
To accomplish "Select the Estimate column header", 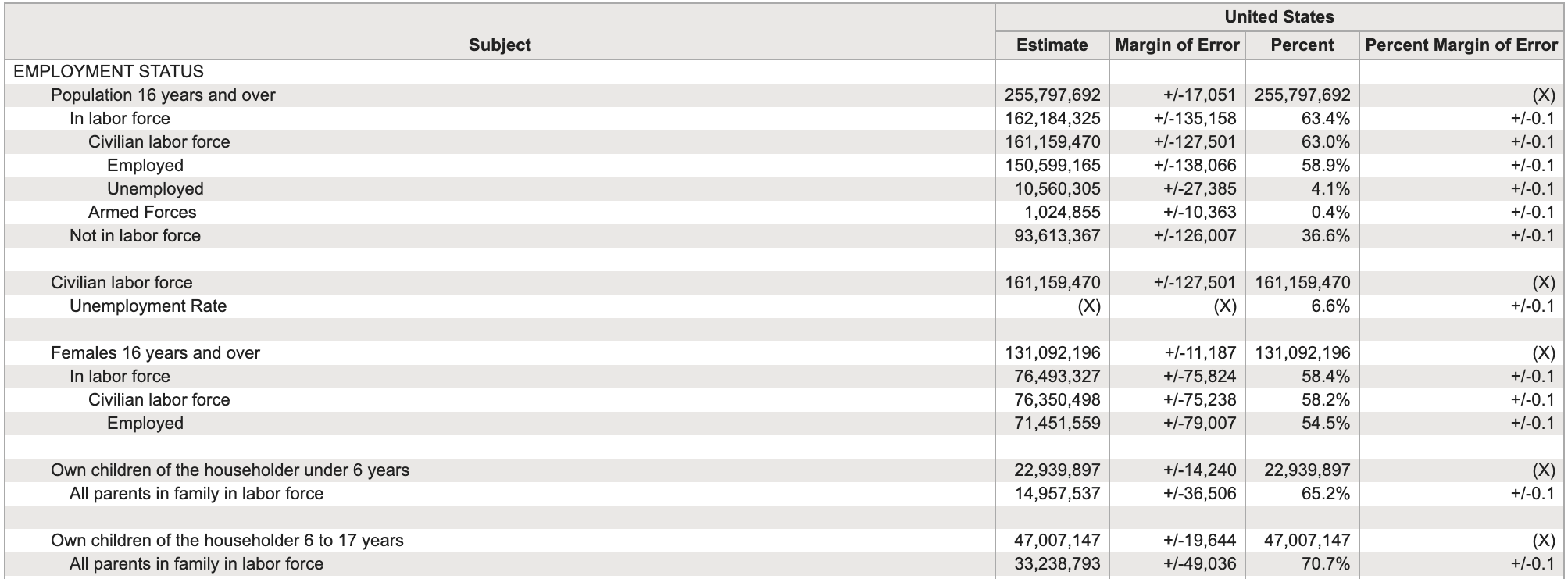I will [x=1052, y=45].
